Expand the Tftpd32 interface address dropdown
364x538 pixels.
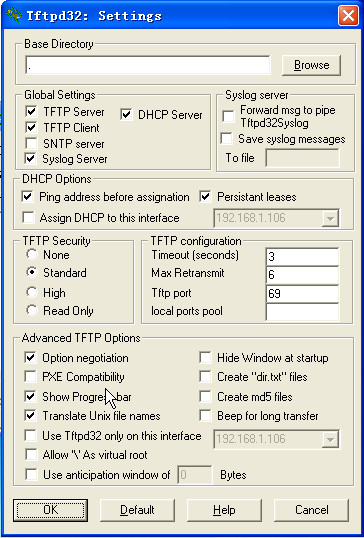point(331,440)
